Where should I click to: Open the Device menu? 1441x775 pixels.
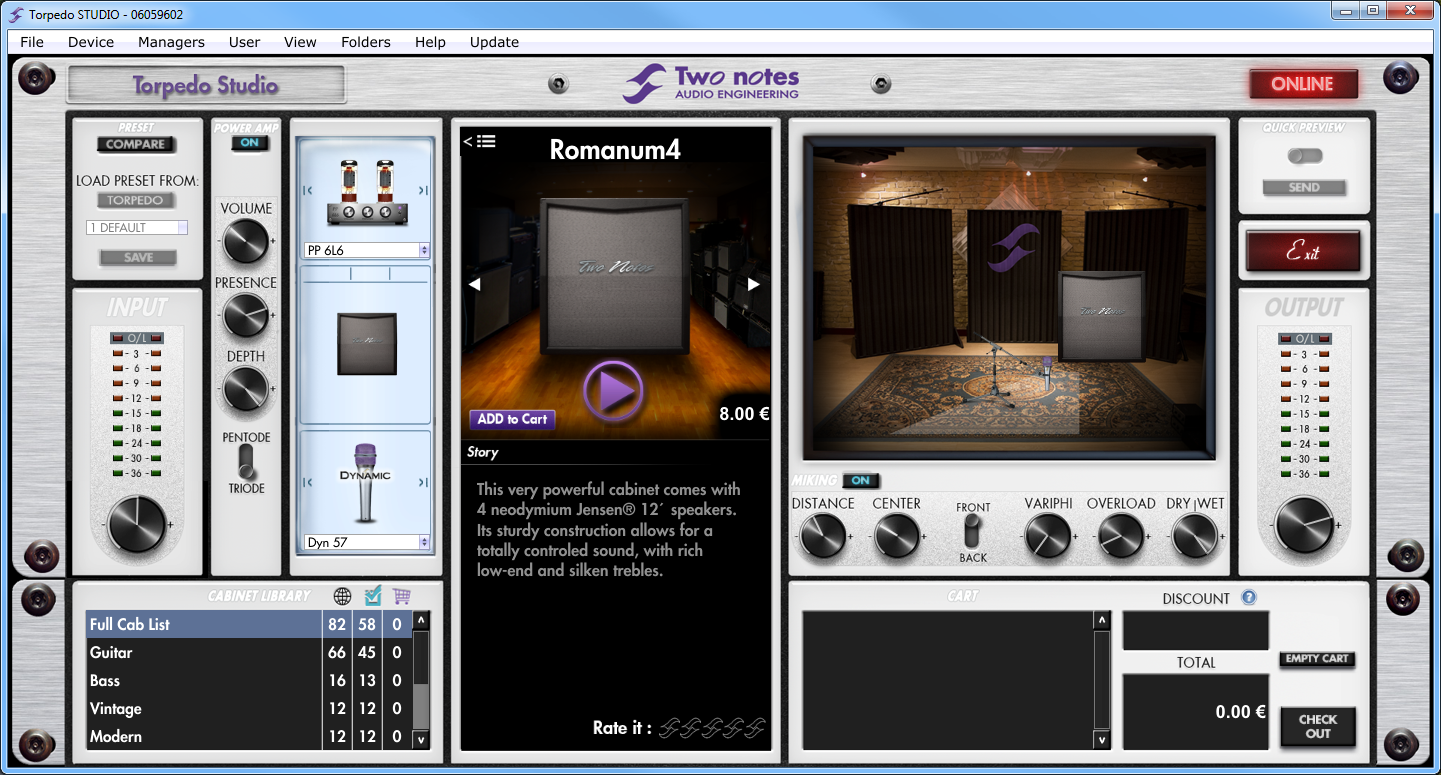pos(91,42)
